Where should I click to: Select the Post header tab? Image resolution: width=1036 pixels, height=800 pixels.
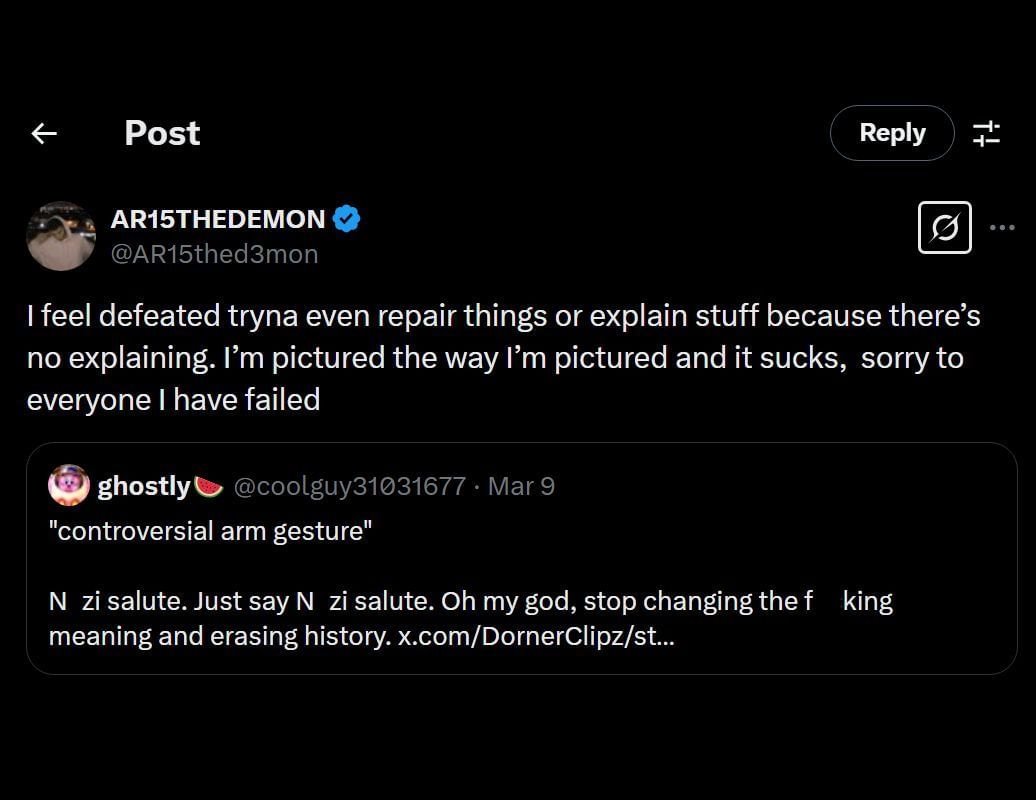coord(162,133)
